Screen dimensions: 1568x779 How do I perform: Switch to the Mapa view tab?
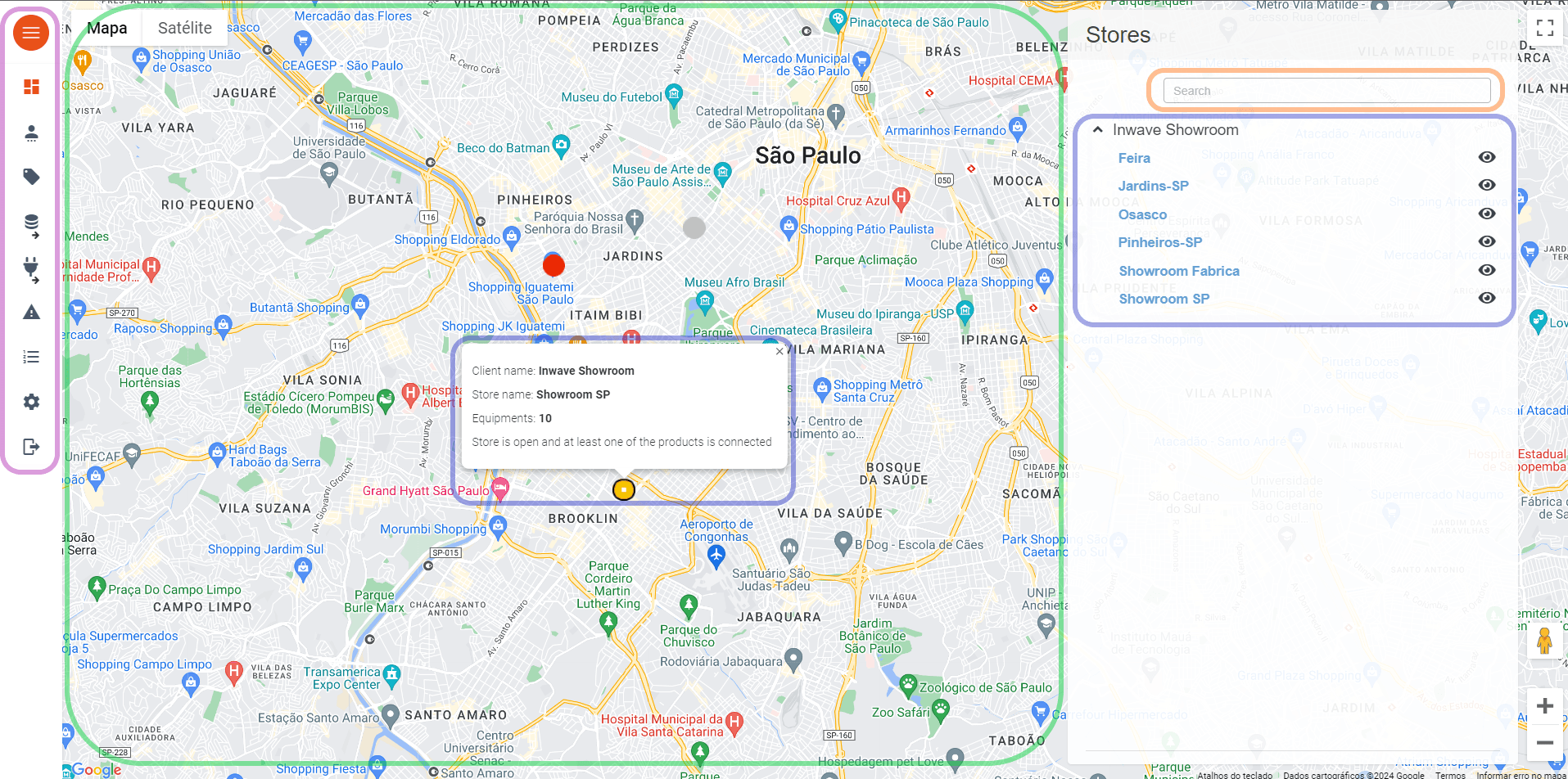(107, 28)
